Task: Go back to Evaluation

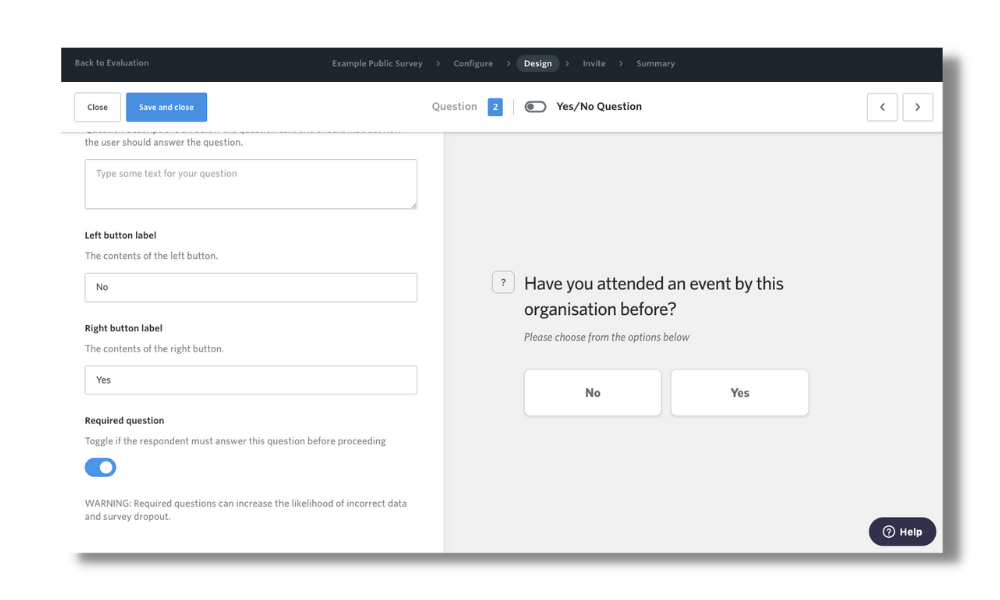Action: point(112,63)
